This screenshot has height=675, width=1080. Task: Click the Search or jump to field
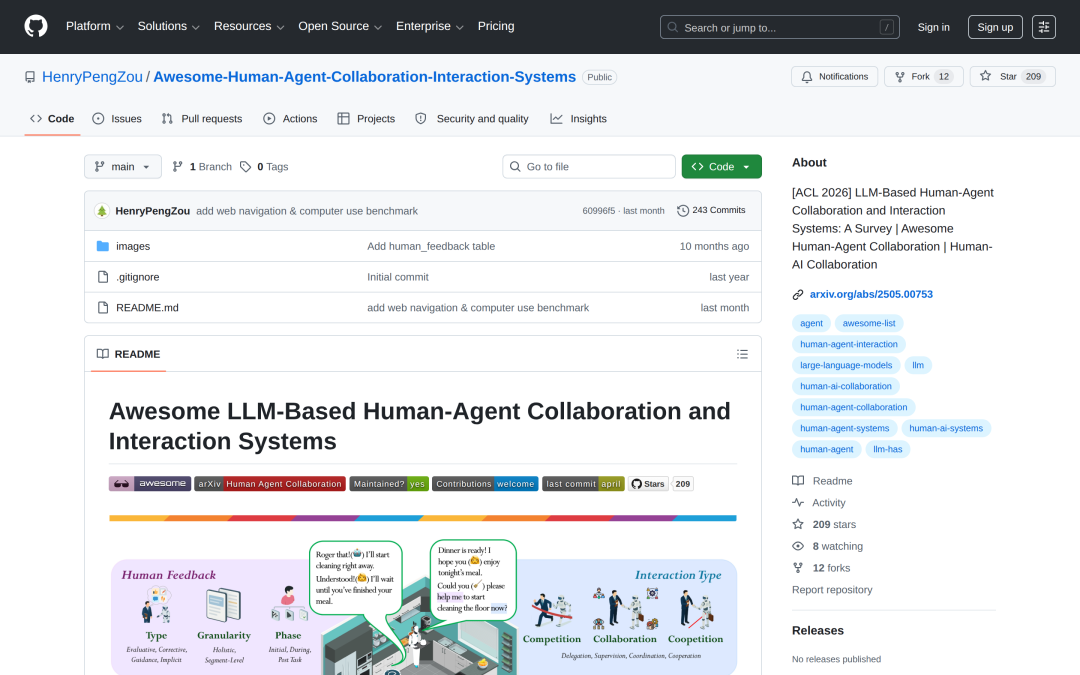(x=779, y=27)
